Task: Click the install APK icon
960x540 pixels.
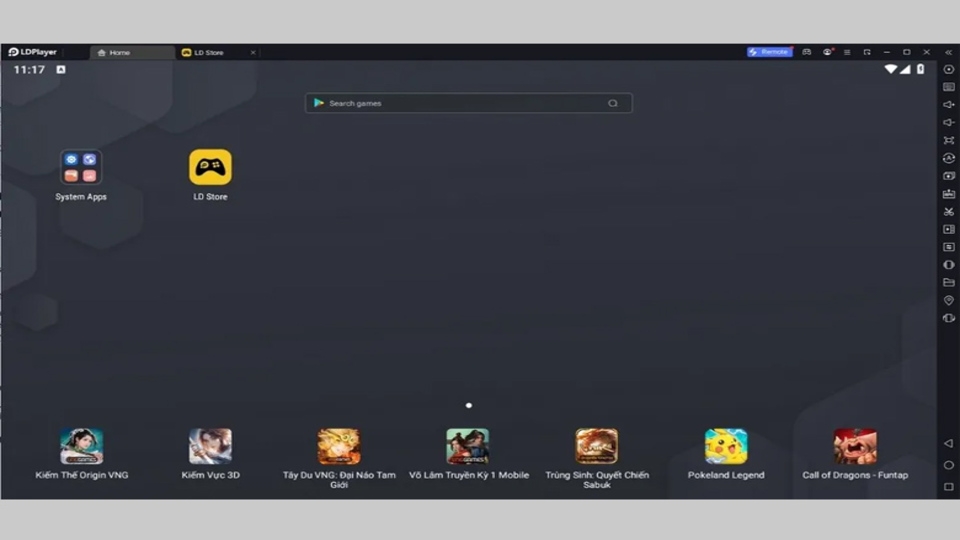Action: [x=948, y=193]
